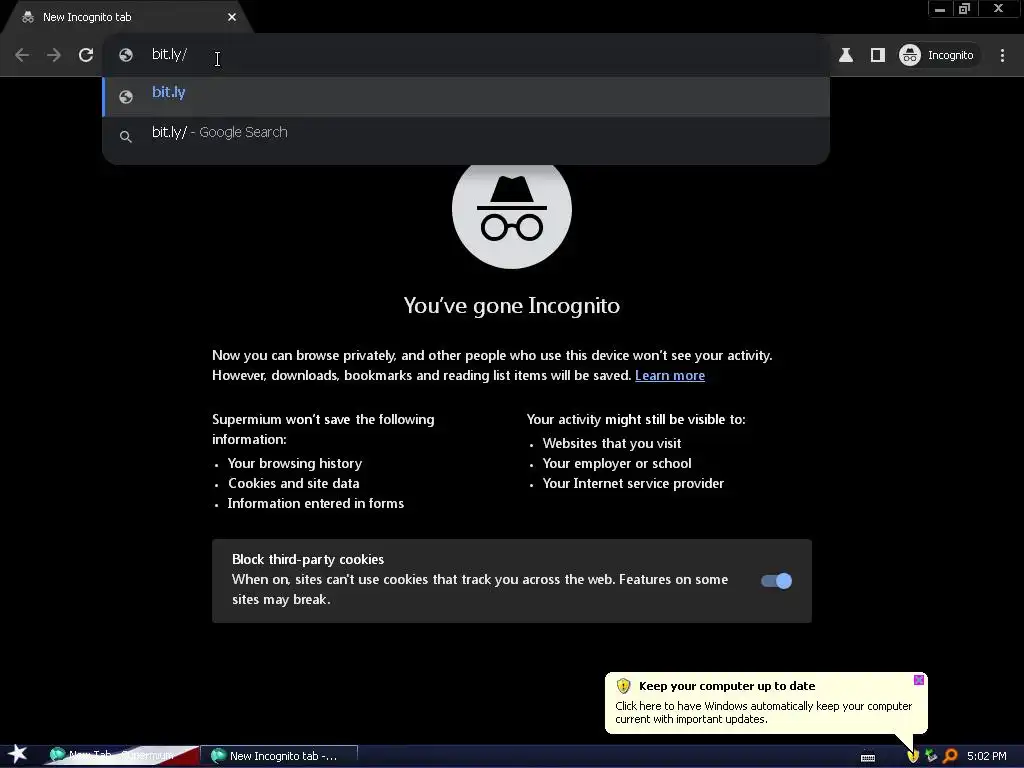The height and width of the screenshot is (768, 1024).
Task: Select the bit.ly autocomplete suggestion
Action: tap(466, 97)
